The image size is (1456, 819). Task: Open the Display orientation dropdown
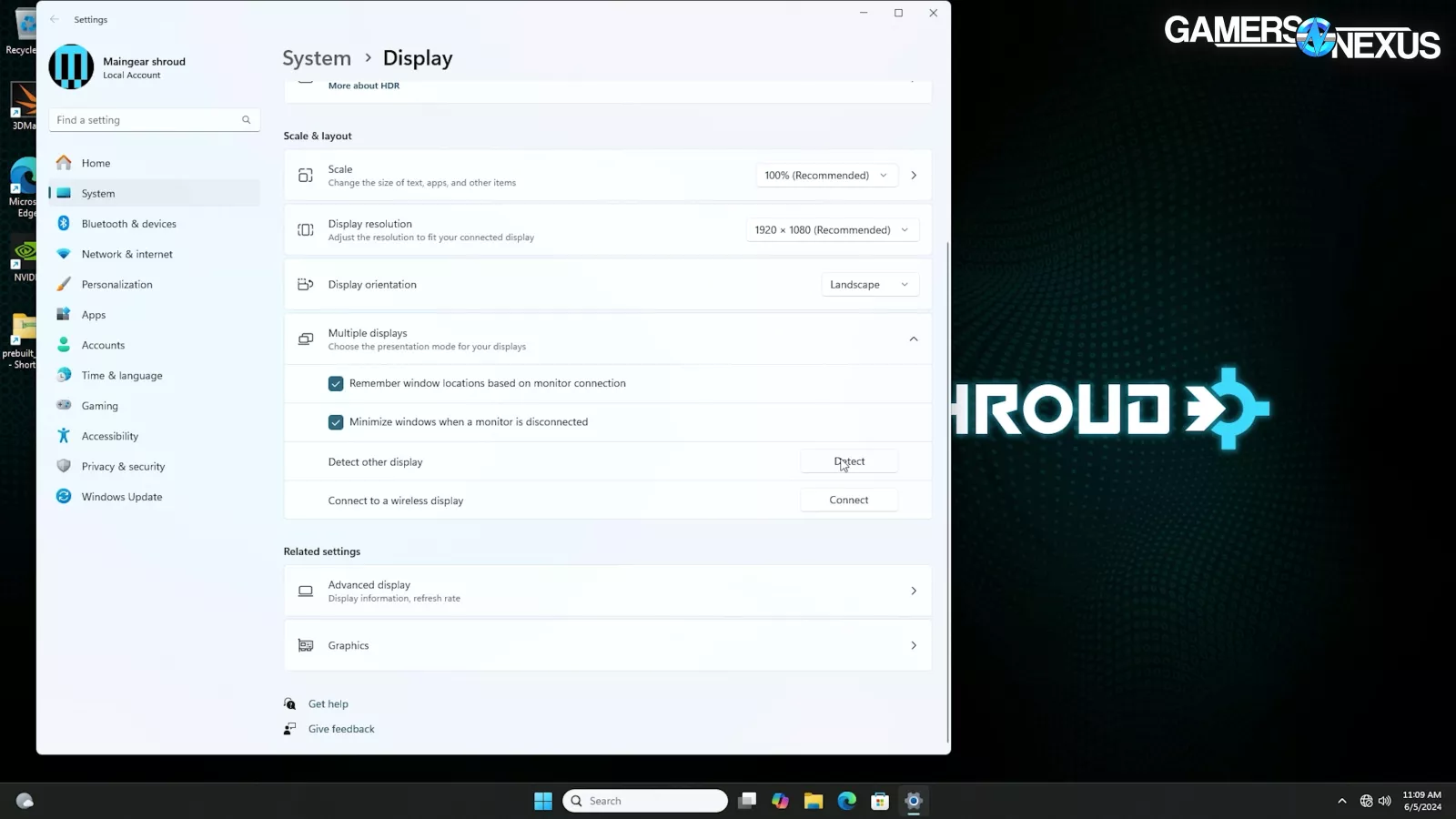[x=868, y=285]
